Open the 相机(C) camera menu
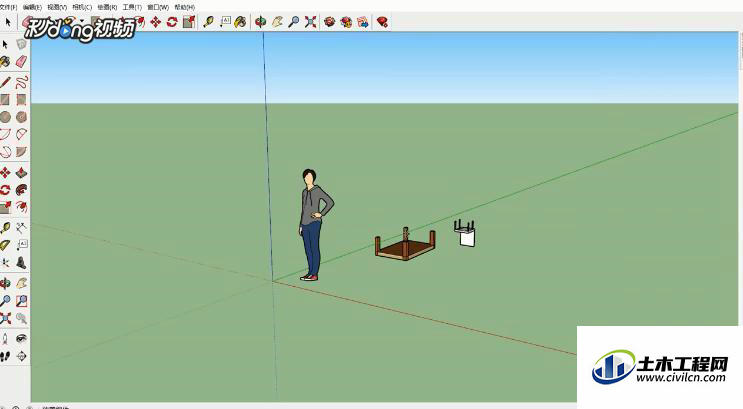743x409 pixels. (82, 7)
